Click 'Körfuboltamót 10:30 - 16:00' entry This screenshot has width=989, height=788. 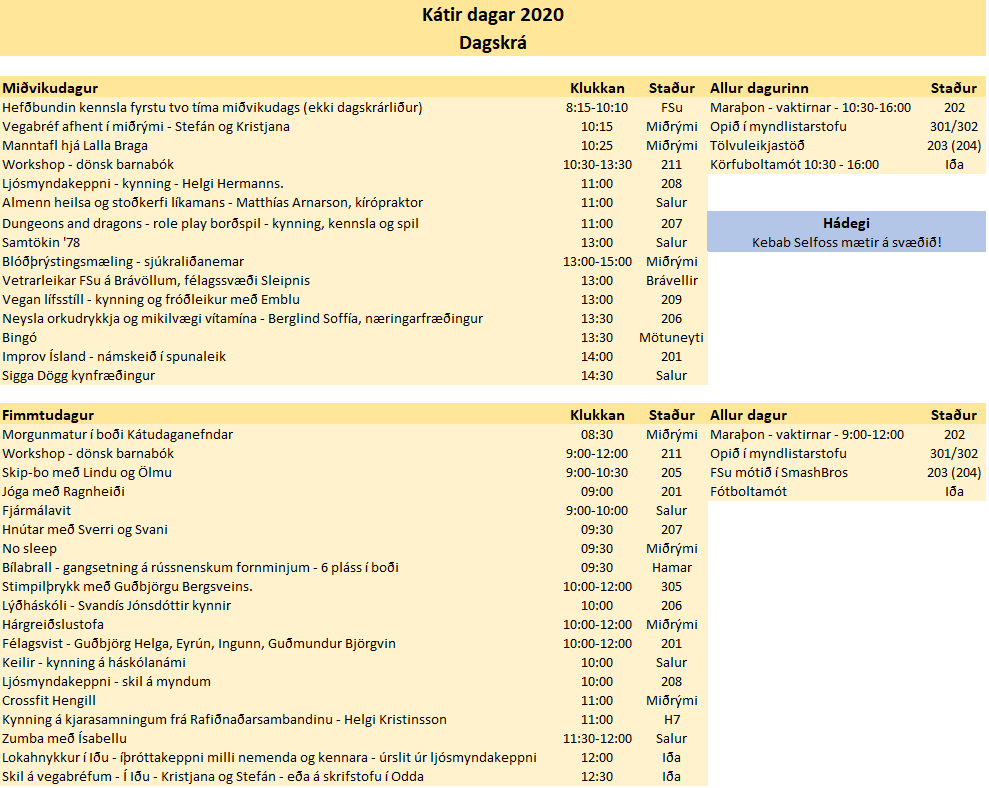coord(794,164)
